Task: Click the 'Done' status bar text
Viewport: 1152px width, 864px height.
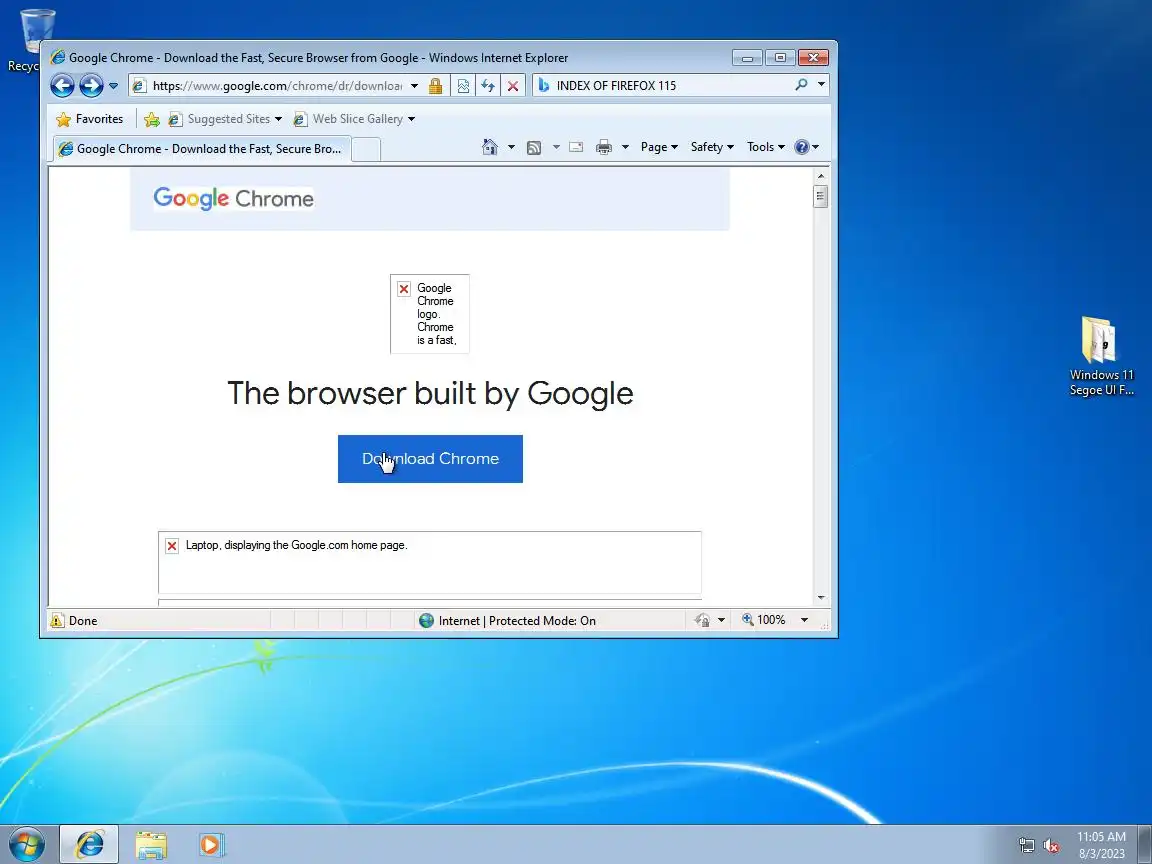Action: (83, 621)
